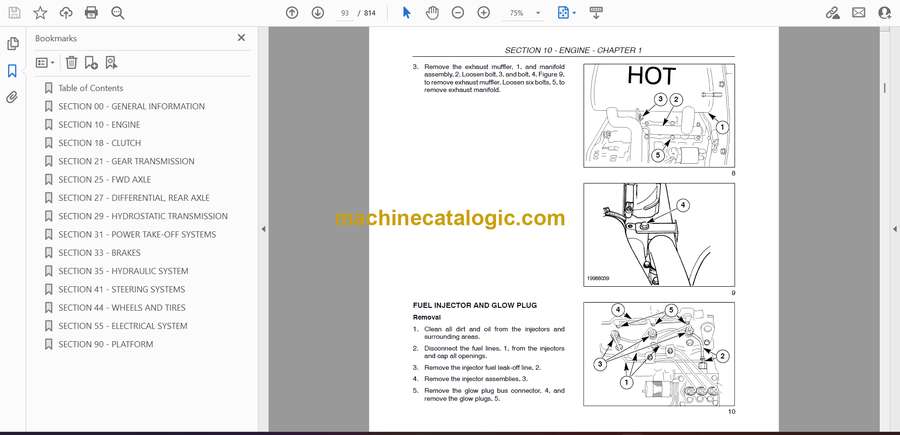Click the FUEL INJECTOR AND GLOW PLUG heading
This screenshot has height=435, width=900.
pyautogui.click(x=475, y=306)
